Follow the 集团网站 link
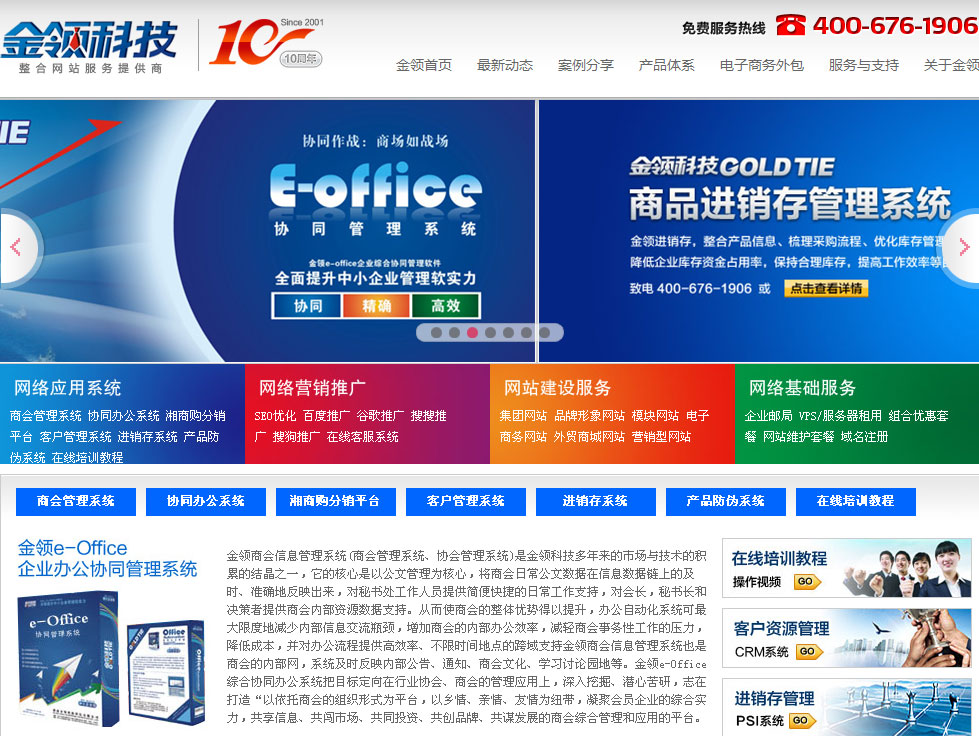This screenshot has height=736, width=979. (523, 416)
